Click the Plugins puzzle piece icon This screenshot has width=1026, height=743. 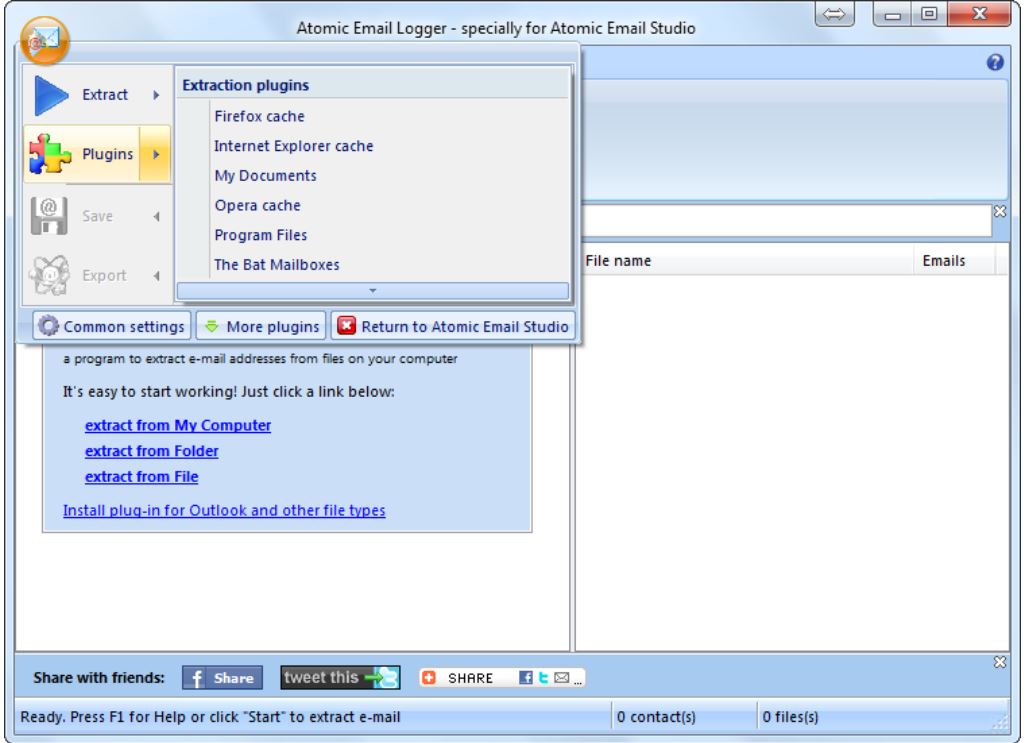[x=50, y=154]
